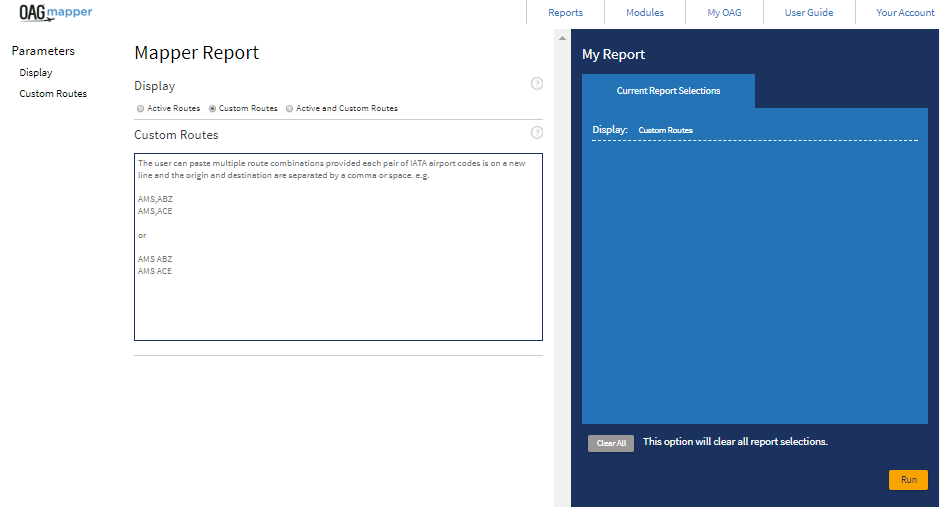The height and width of the screenshot is (507, 940).
Task: Click scroll-up arrow above the panel divider
Action: pyautogui.click(x=562, y=38)
